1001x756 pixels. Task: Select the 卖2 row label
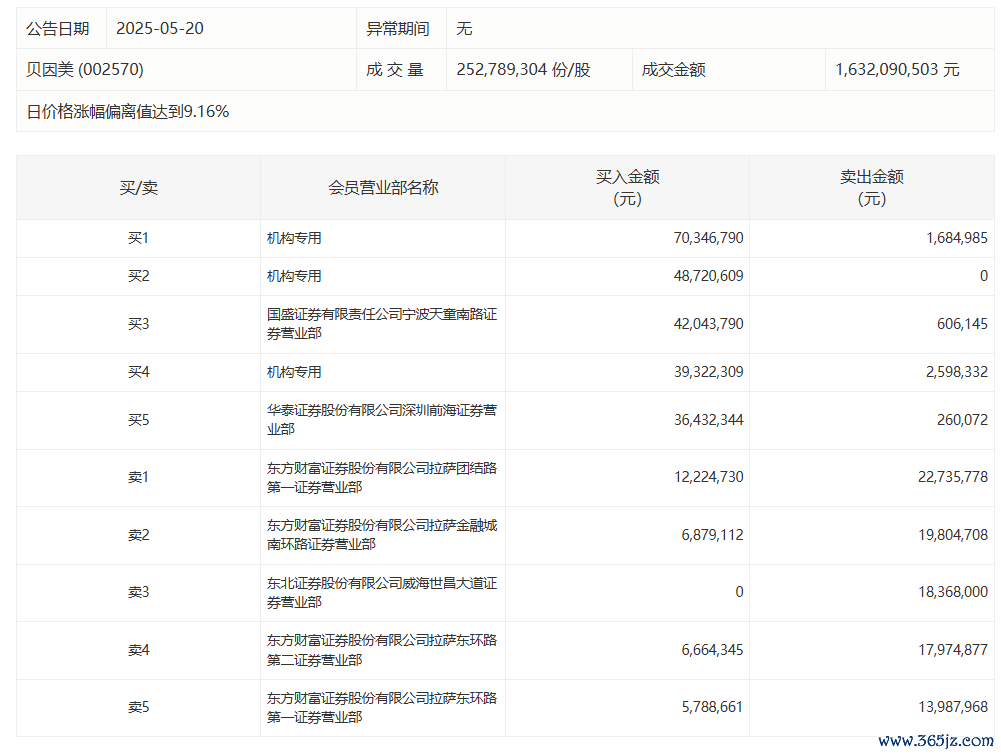tap(139, 535)
